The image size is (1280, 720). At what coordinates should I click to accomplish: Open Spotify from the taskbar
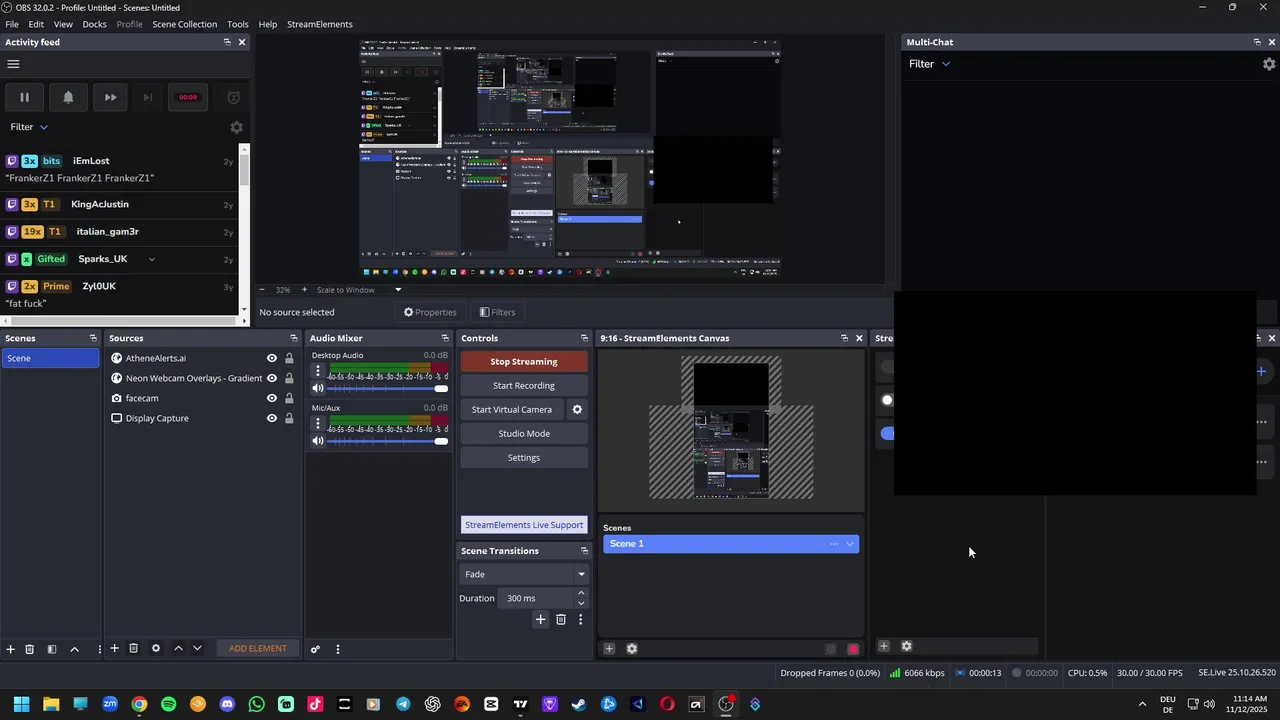pos(168,704)
